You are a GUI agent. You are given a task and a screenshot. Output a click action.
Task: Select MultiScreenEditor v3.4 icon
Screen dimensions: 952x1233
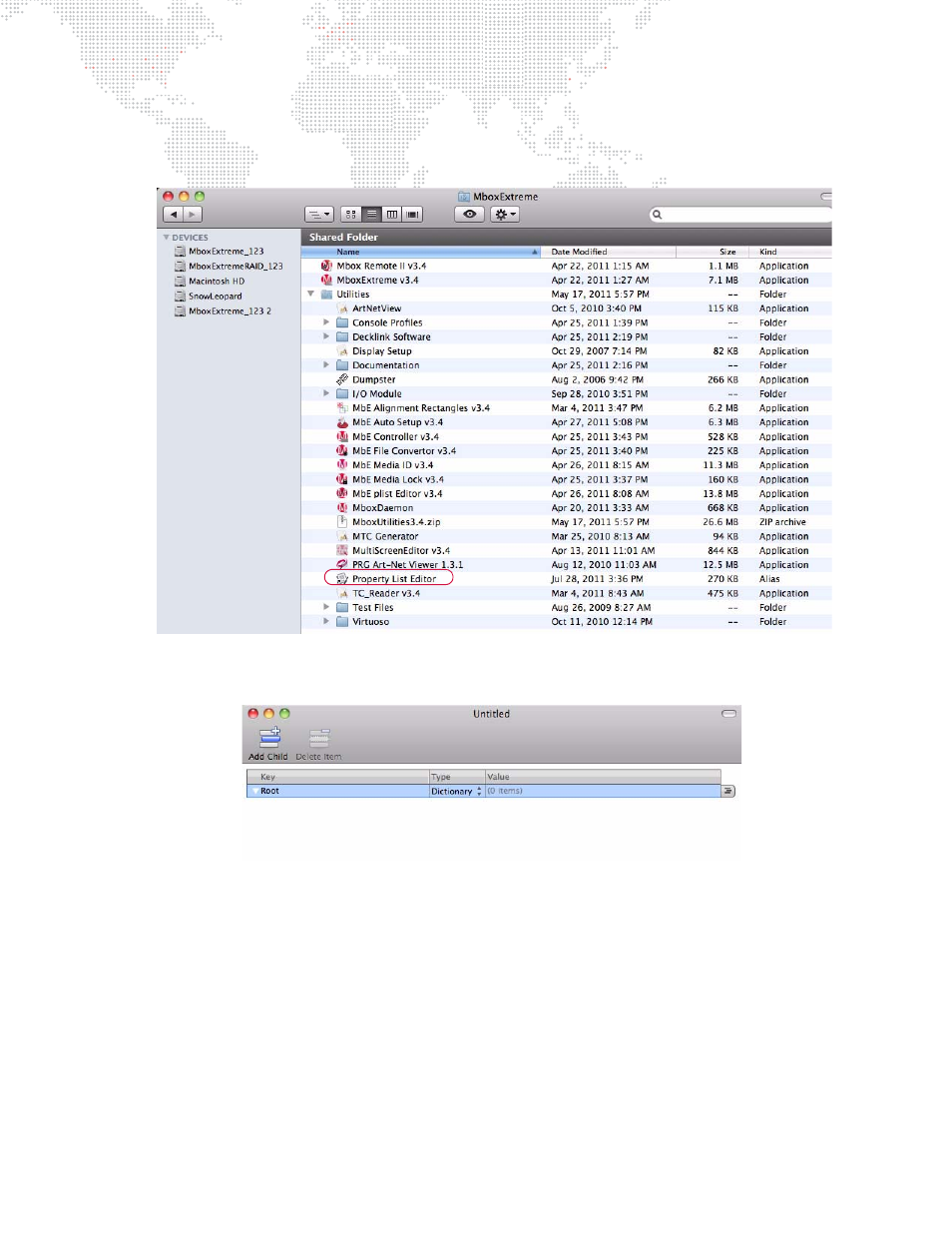pyautogui.click(x=342, y=551)
